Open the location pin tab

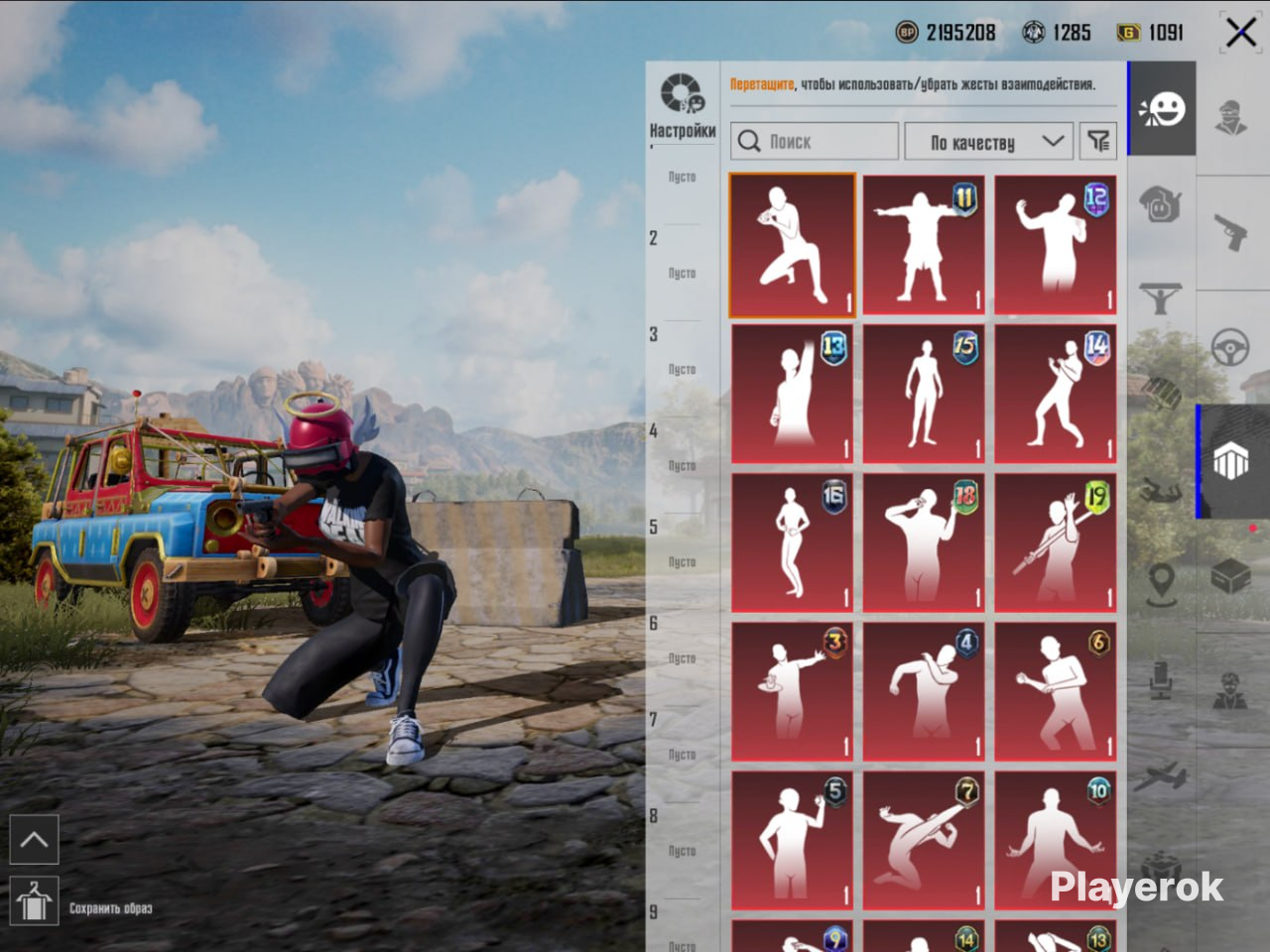point(1160,585)
